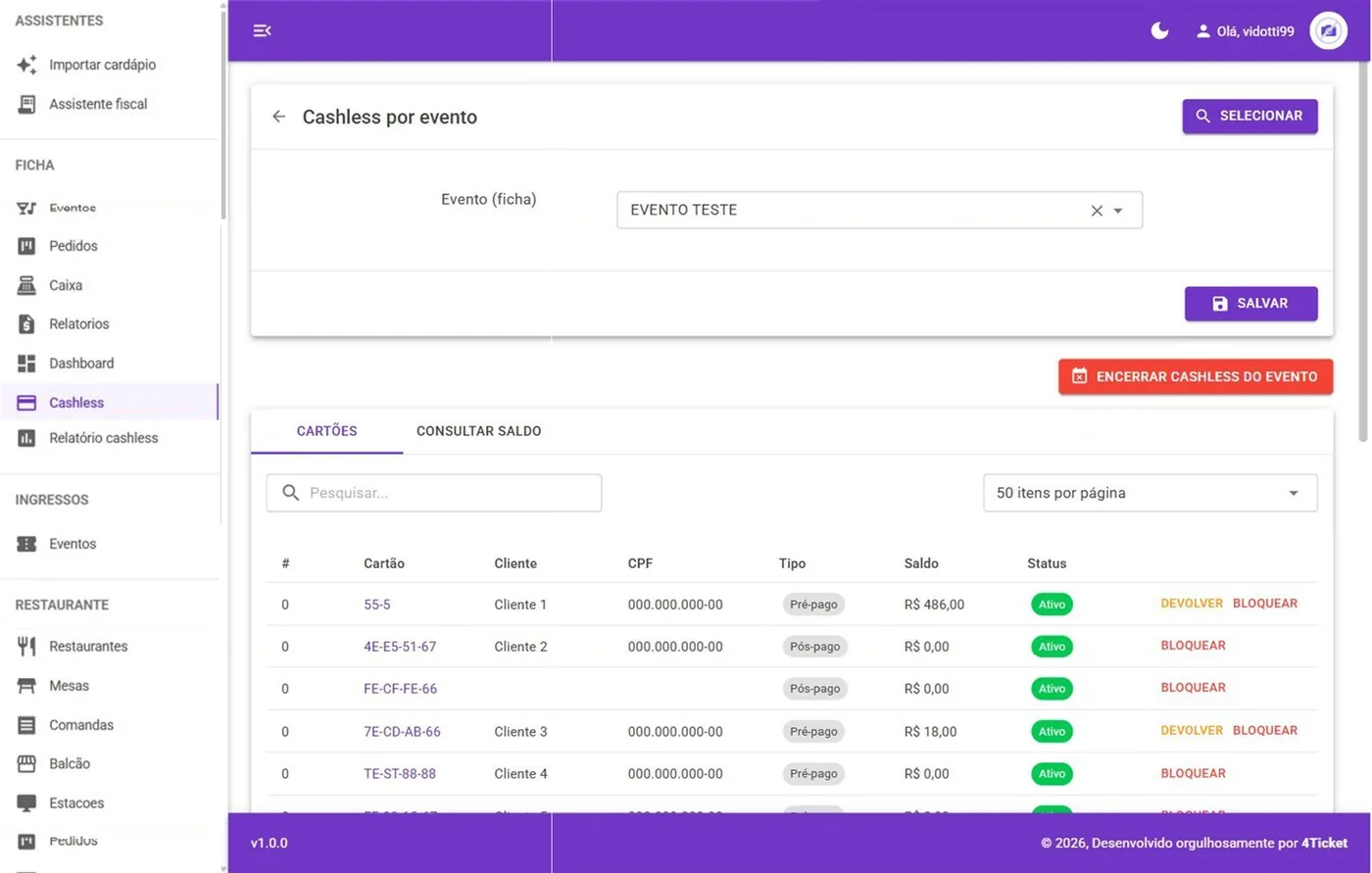Screen dimensions: 1372x873
Task: Click Bloquear for card 4E-E5-51-67
Action: coord(1193,646)
